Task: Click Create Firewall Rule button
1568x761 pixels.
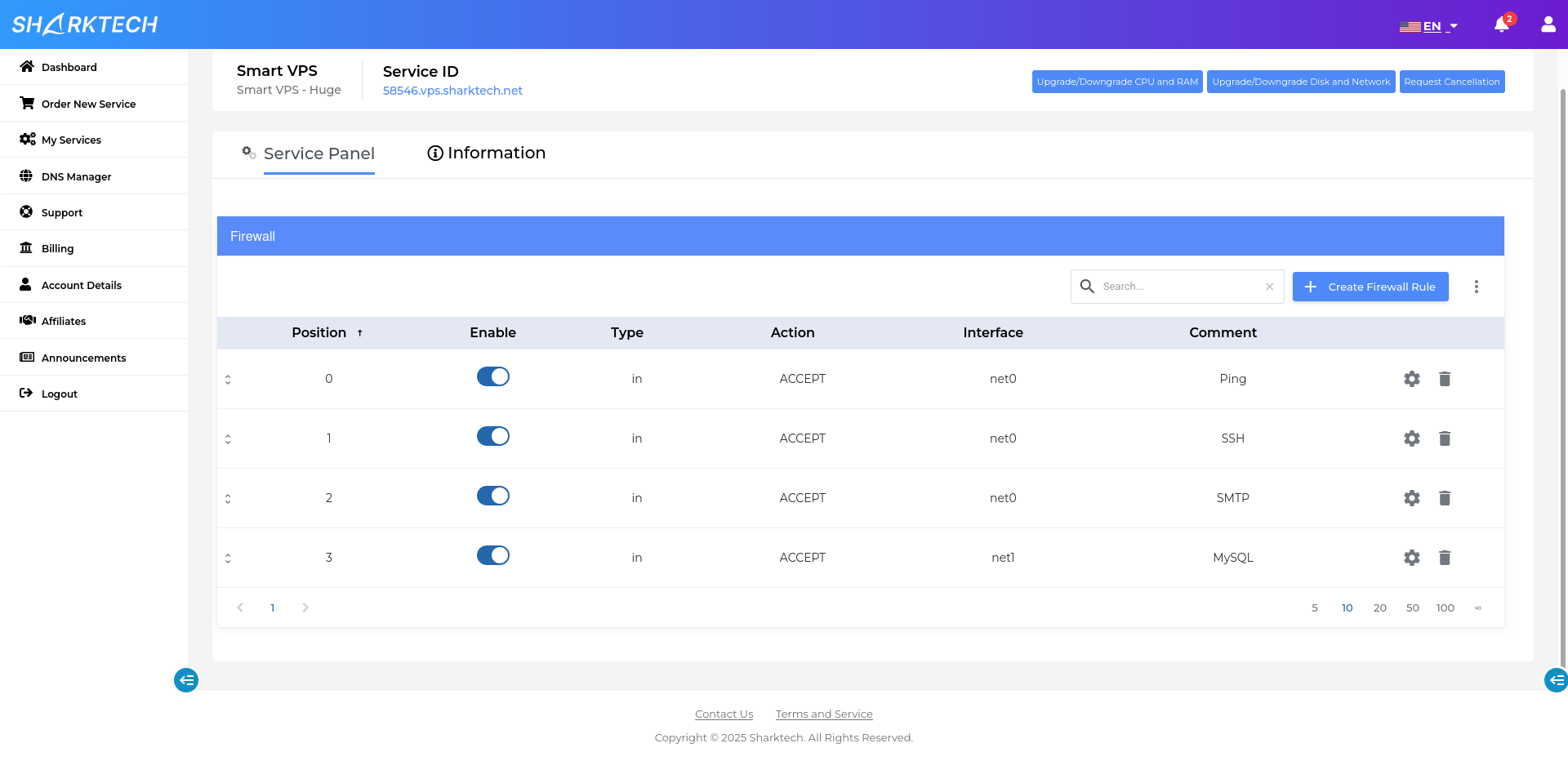Action: 1370,287
